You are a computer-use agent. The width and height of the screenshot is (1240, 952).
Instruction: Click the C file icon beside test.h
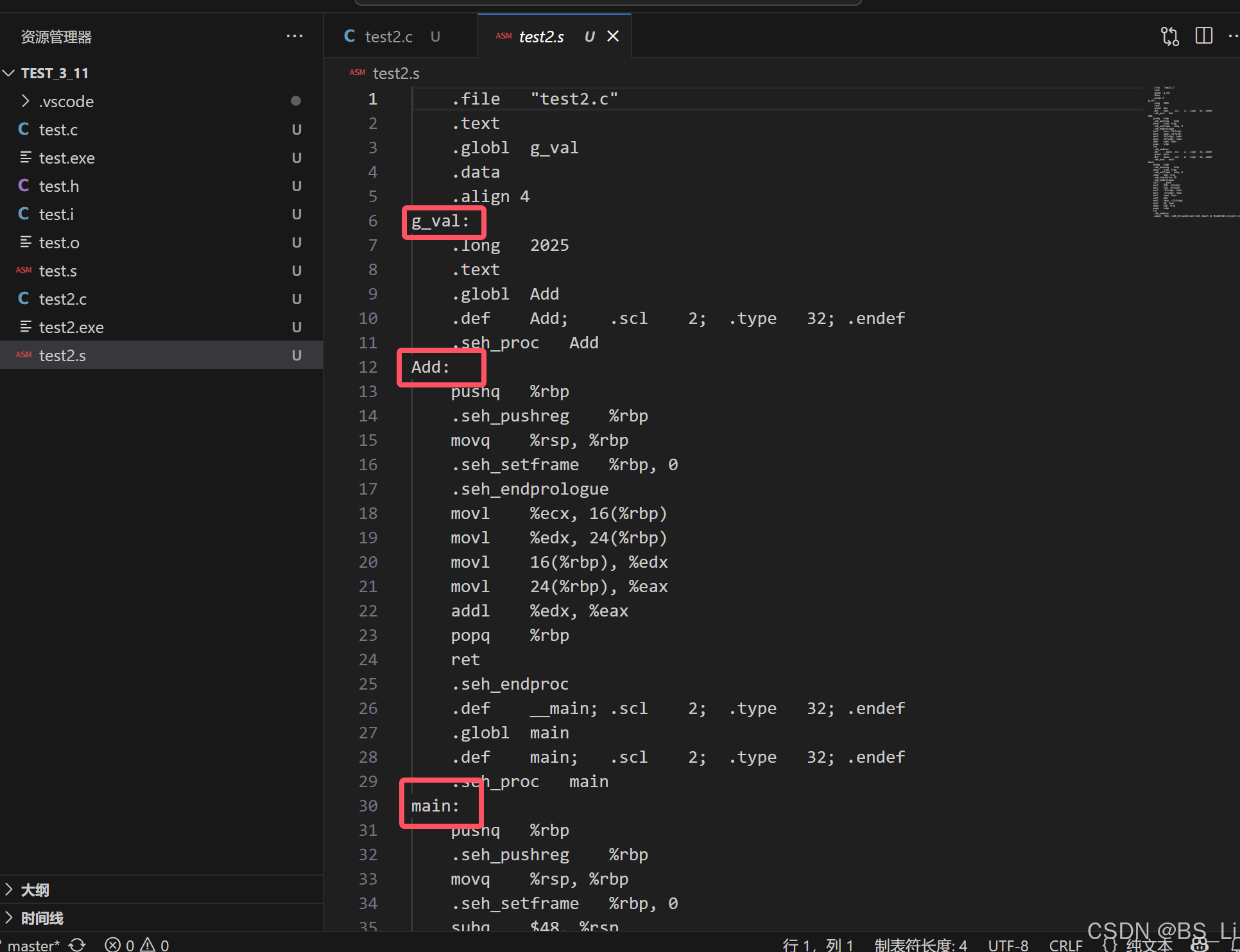point(24,186)
